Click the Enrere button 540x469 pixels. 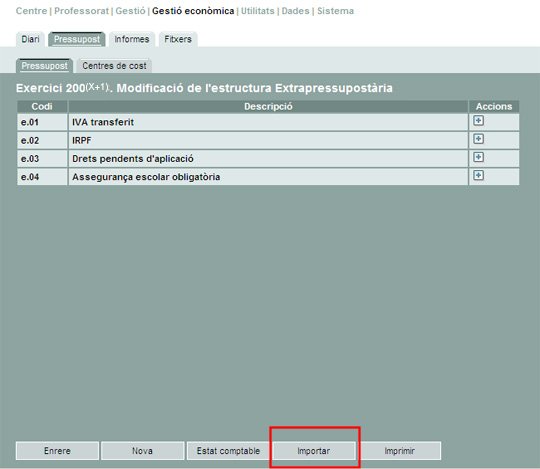pos(57,451)
